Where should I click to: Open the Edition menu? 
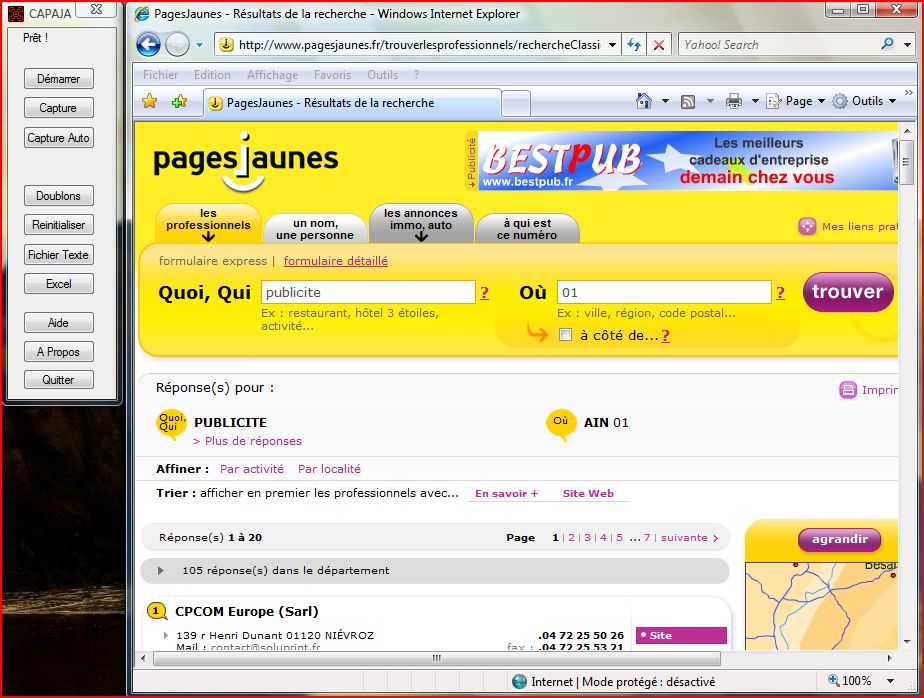(212, 75)
